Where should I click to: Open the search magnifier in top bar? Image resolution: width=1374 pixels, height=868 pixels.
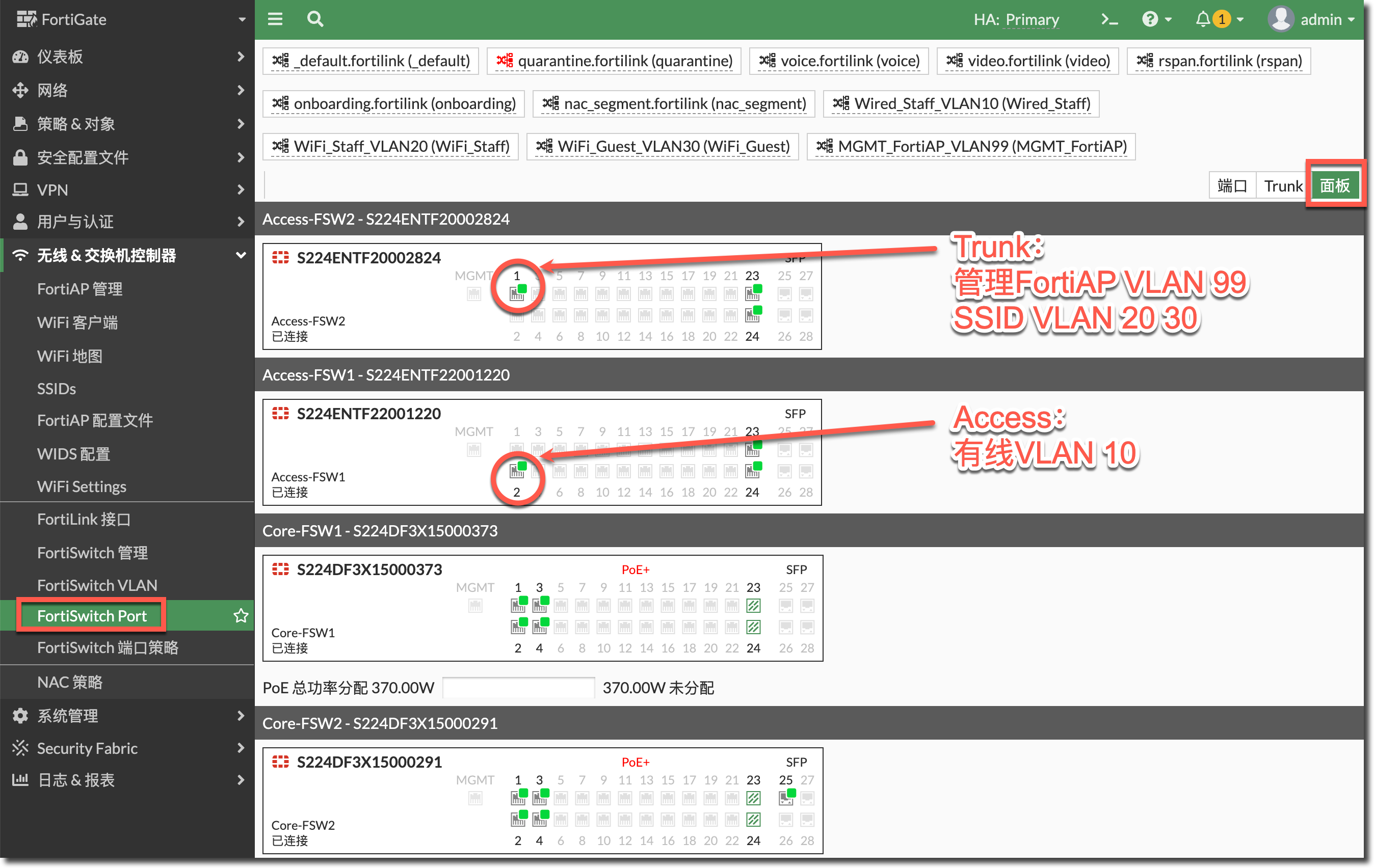click(315, 19)
